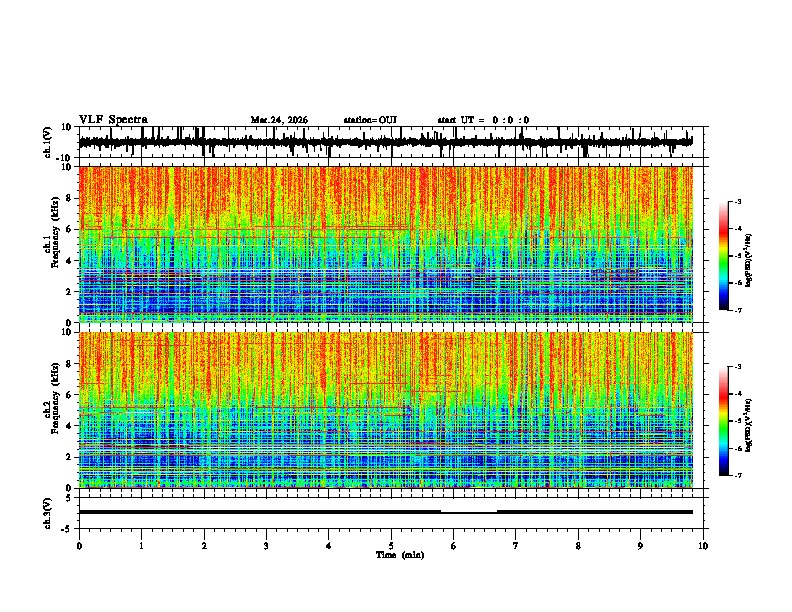The image size is (792, 612).
Task: Click the ch.1 voltage waveform trace
Action: point(386,142)
